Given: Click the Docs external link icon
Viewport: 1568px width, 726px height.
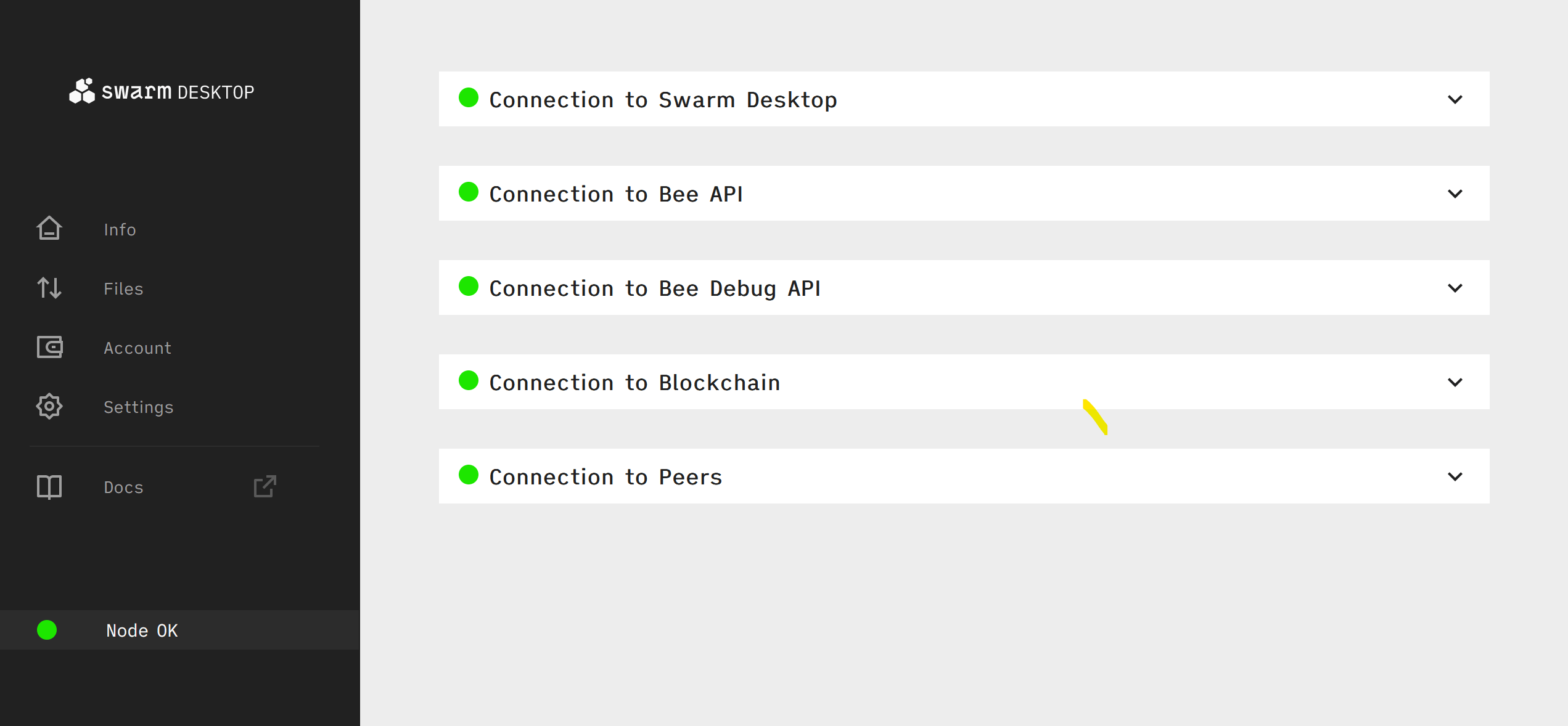Looking at the screenshot, I should tap(265, 486).
